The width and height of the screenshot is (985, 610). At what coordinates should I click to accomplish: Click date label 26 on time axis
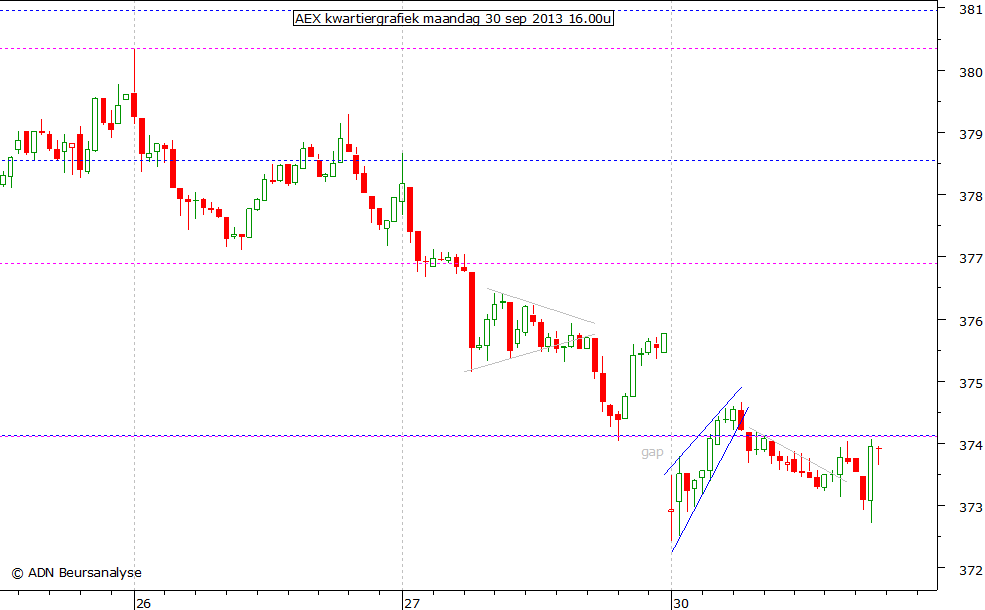click(143, 603)
